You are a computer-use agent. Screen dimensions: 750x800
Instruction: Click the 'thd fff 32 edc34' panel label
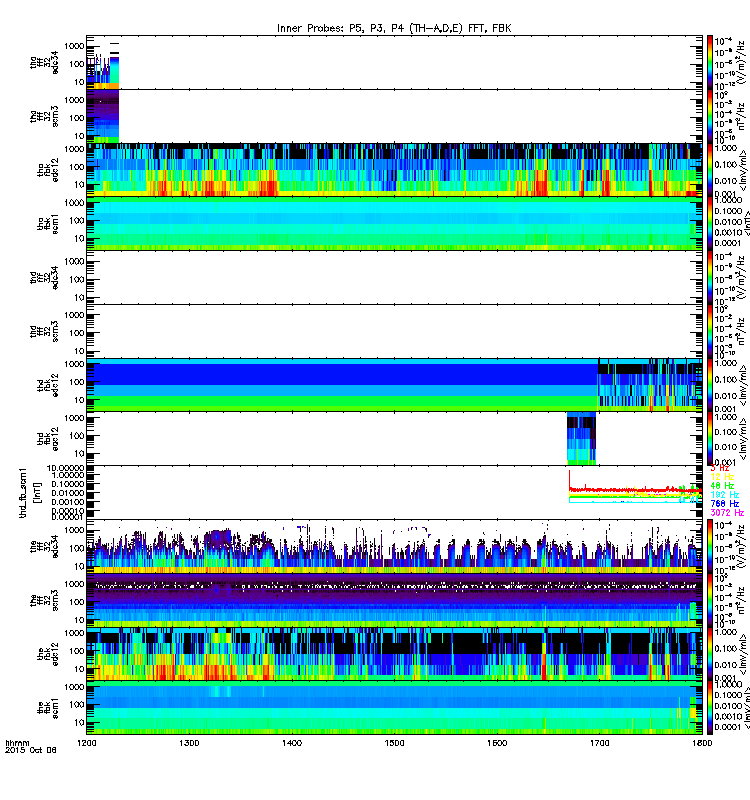tap(44, 278)
